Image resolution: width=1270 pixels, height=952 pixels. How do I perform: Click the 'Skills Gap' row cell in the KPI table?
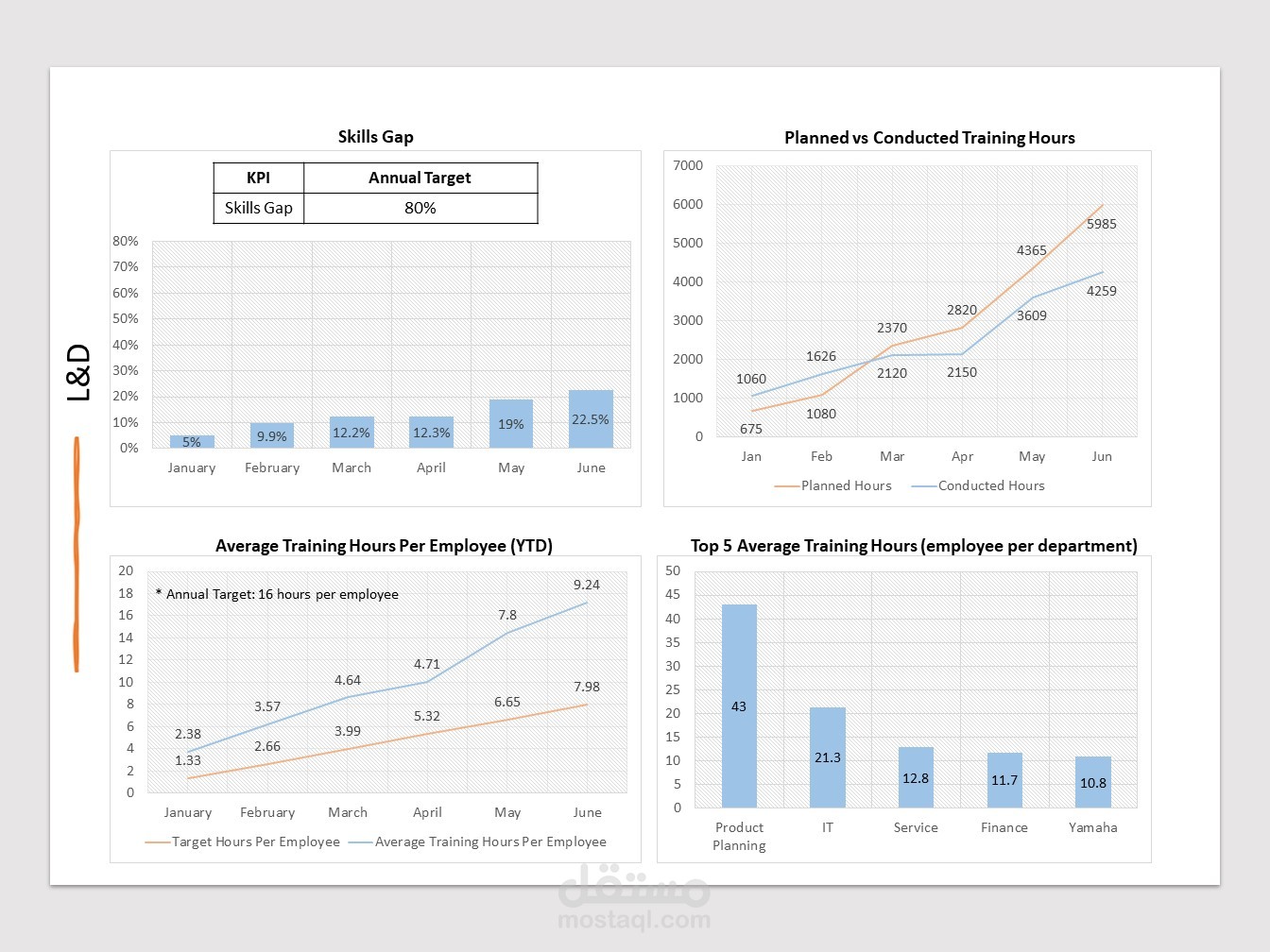[259, 208]
